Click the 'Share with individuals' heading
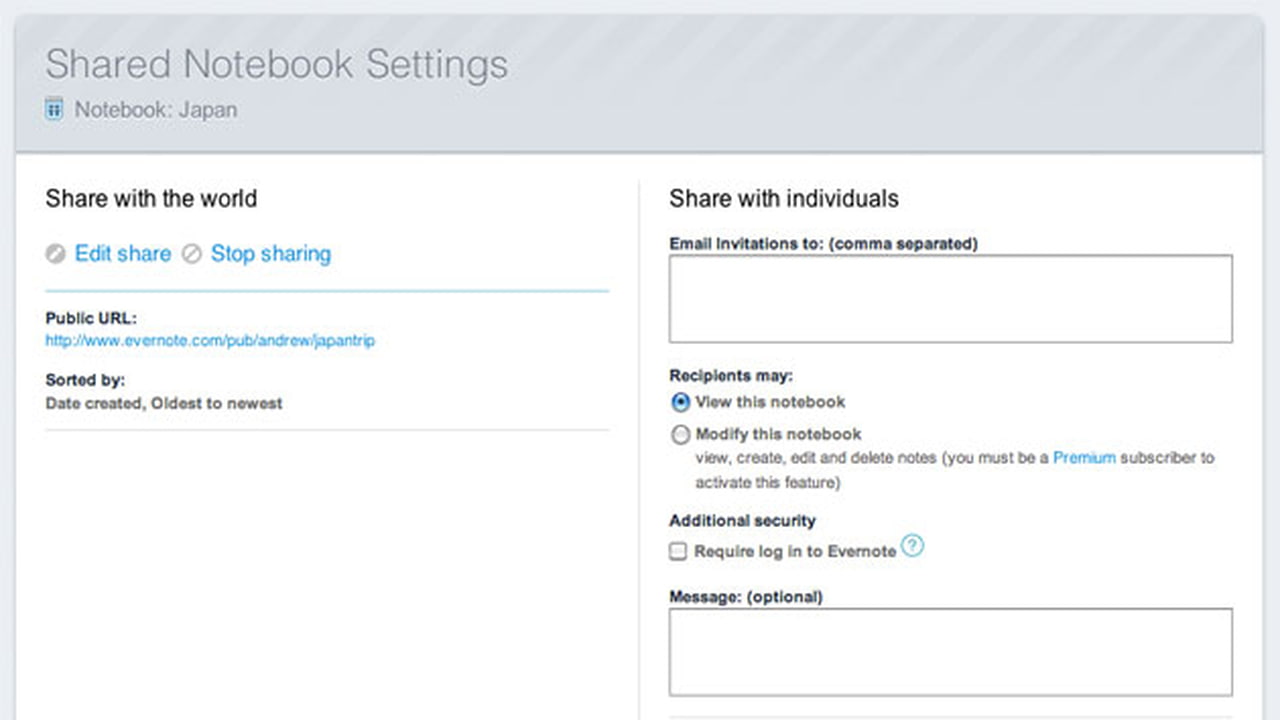 [x=784, y=199]
